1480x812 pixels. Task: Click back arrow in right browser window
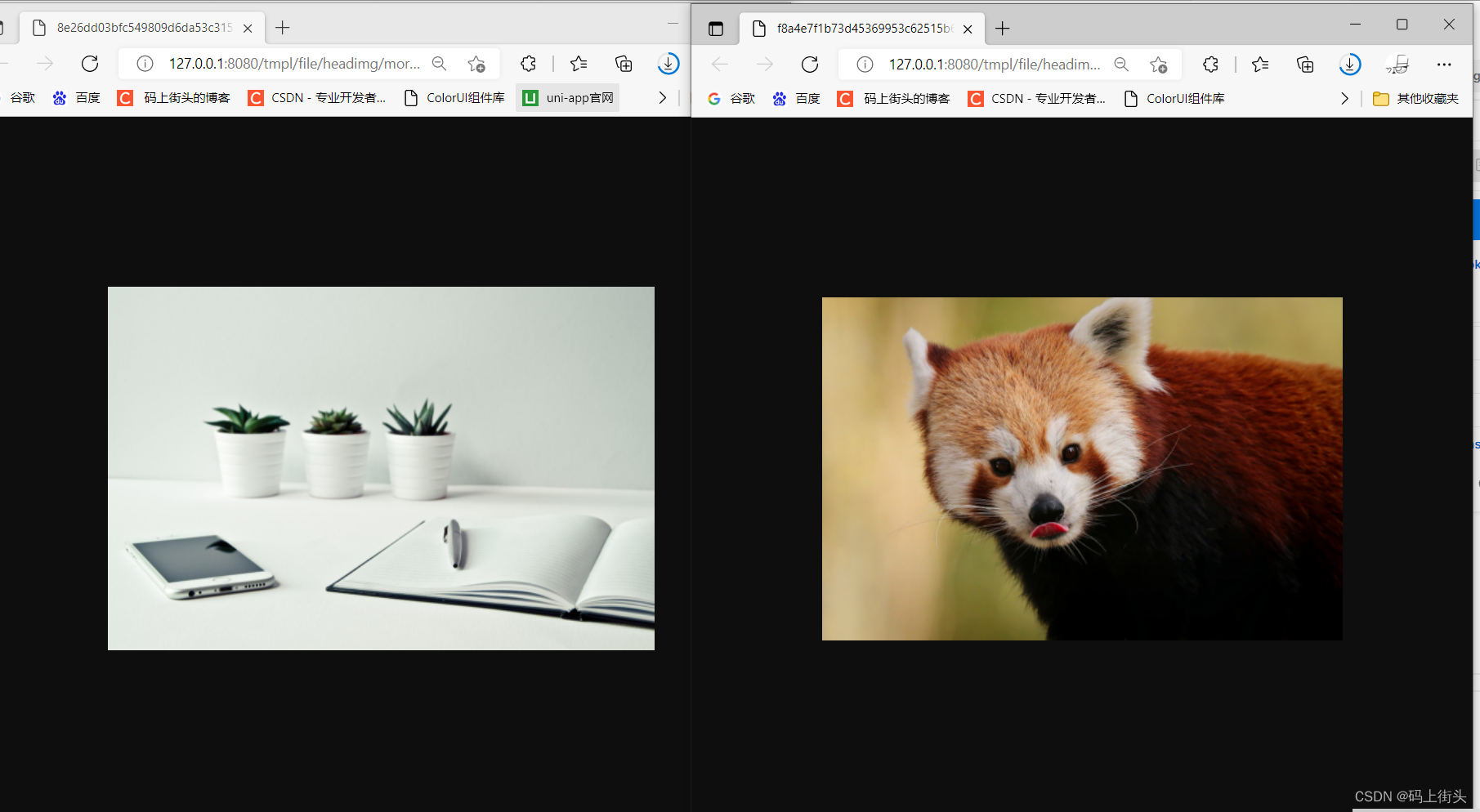pos(720,65)
